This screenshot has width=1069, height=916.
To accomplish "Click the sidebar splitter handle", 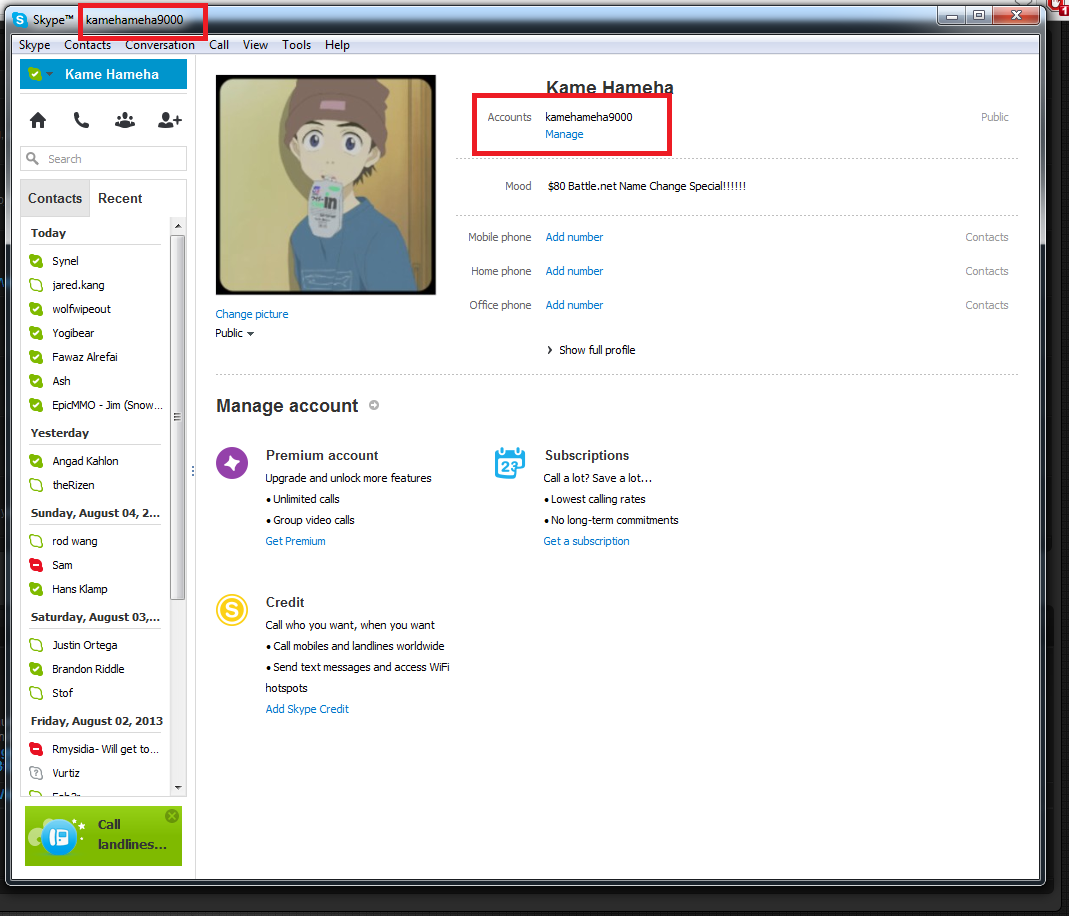I will [193, 471].
